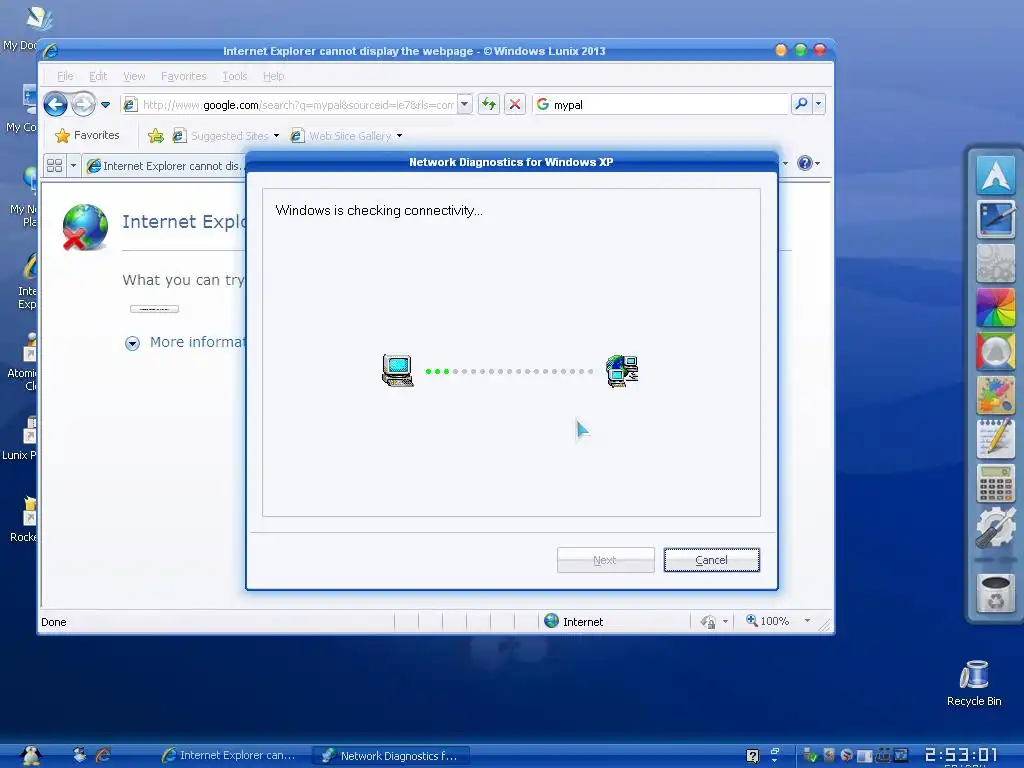Screen dimensions: 1024x768
Task: Open the recent pages dropdown arrow
Action: [105, 104]
